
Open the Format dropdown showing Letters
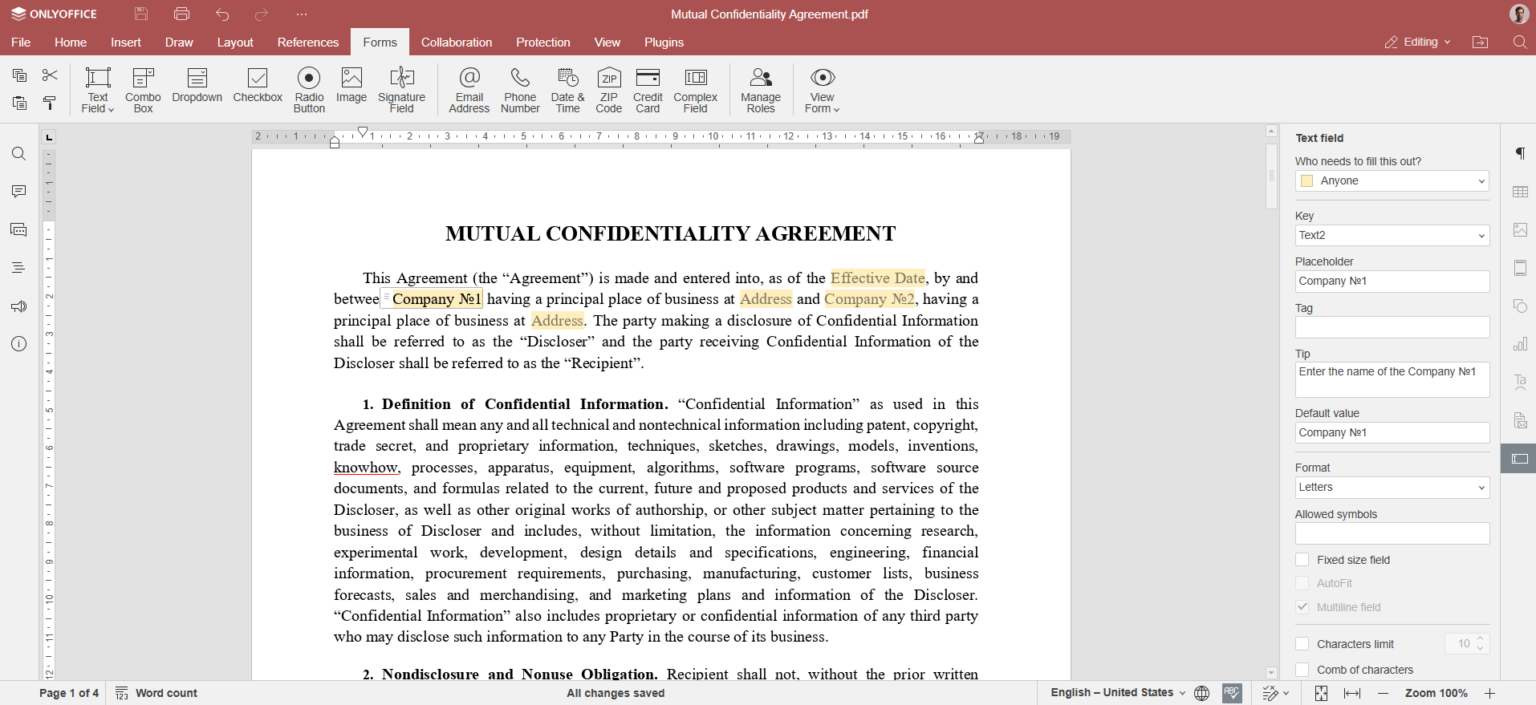(x=1391, y=487)
